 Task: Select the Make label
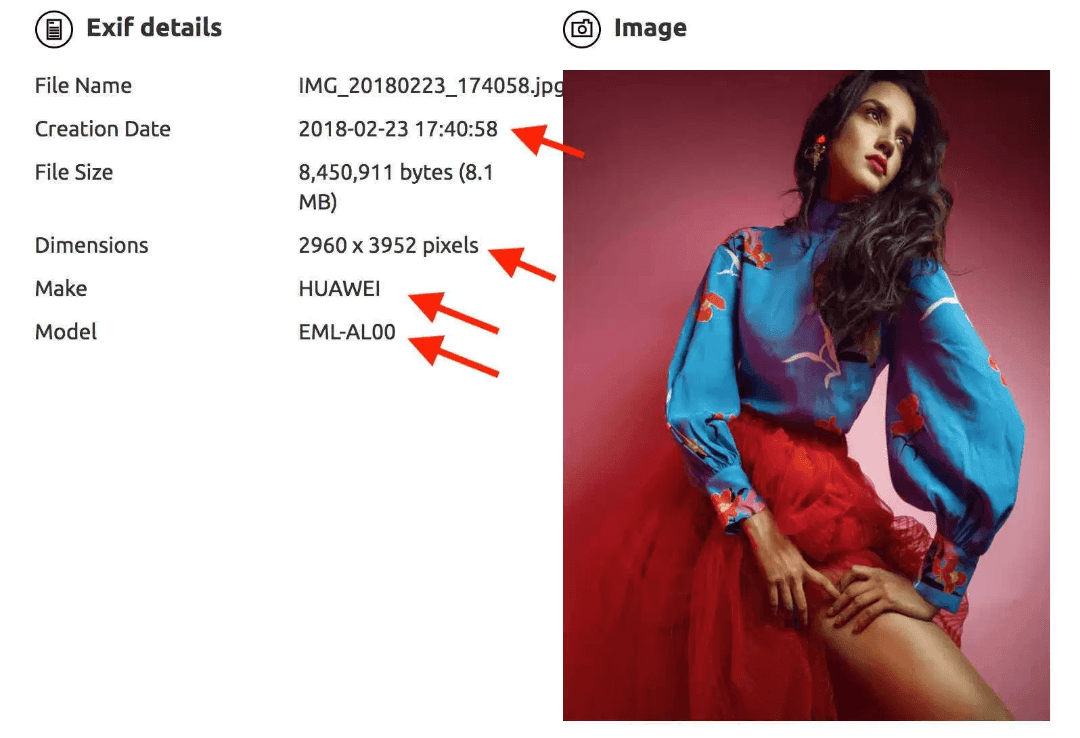click(61, 289)
